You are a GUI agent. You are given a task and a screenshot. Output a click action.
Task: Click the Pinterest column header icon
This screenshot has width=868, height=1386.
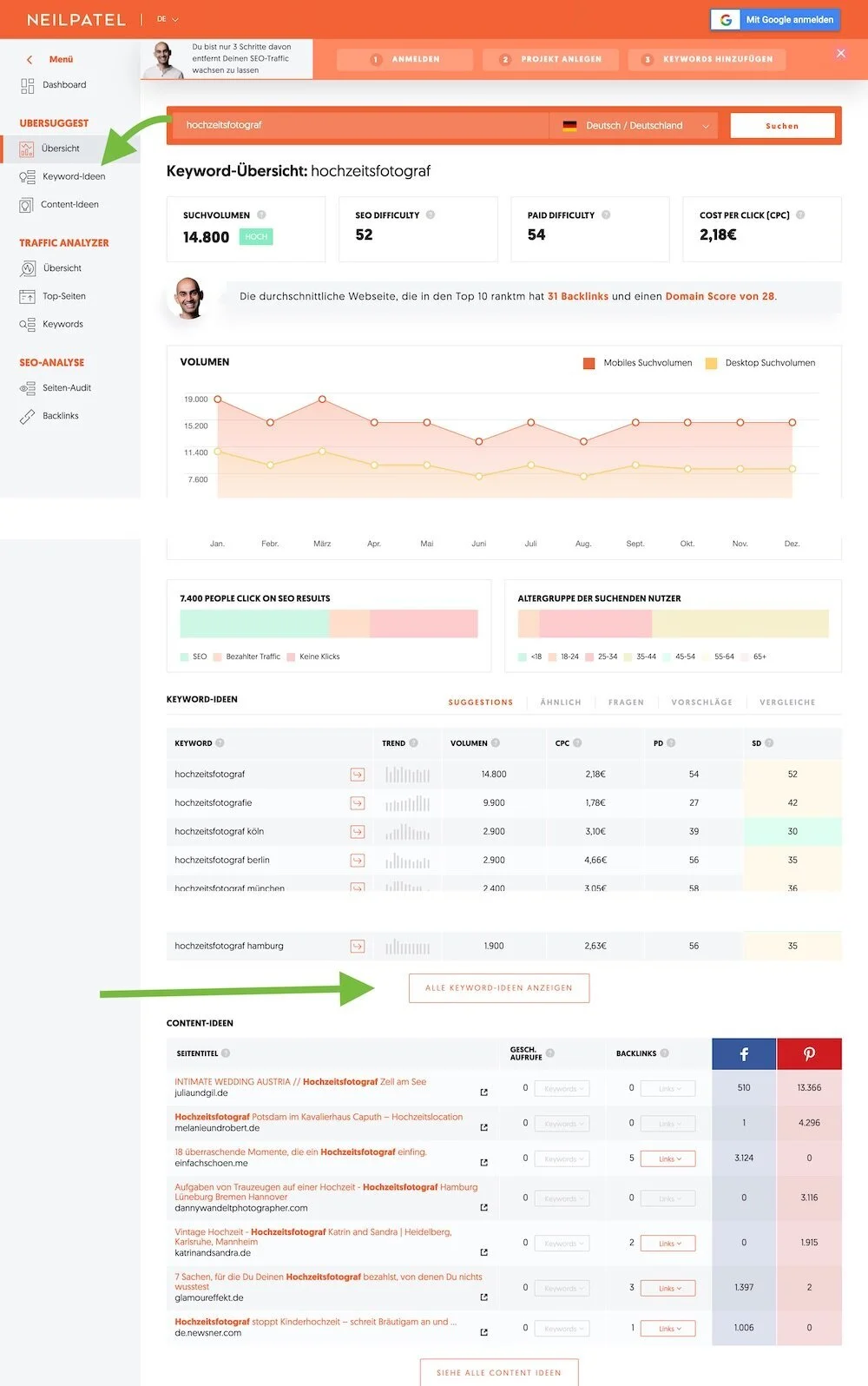(x=809, y=1054)
